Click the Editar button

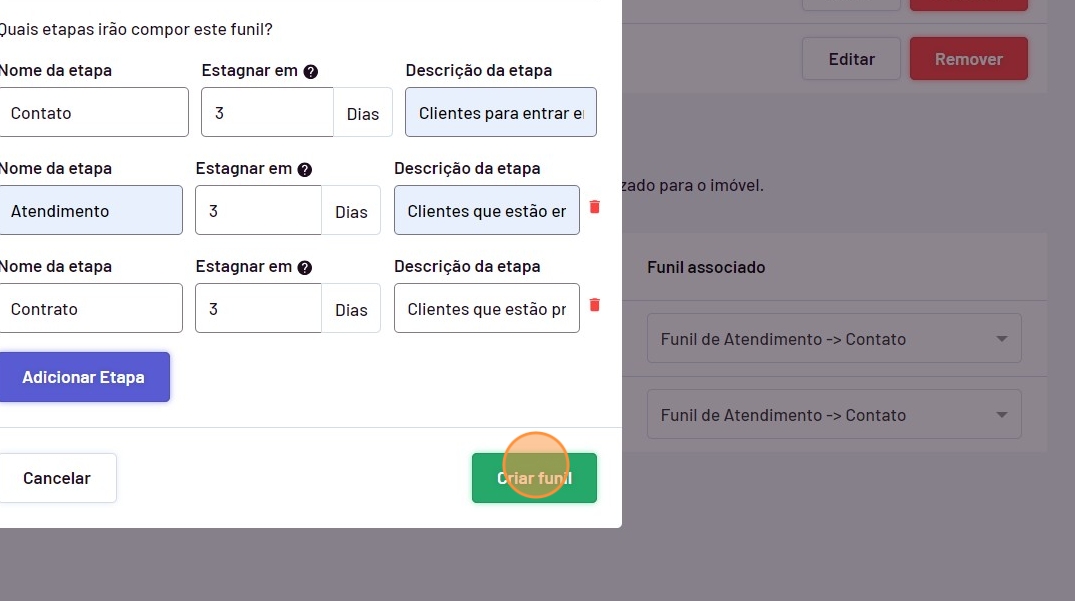click(851, 59)
